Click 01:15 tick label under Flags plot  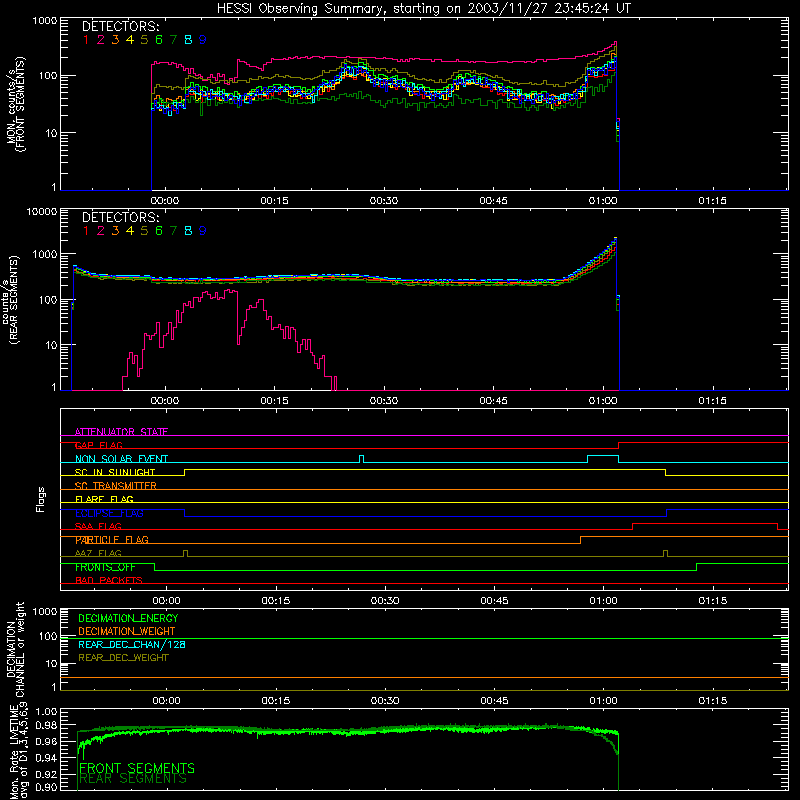coord(713,601)
